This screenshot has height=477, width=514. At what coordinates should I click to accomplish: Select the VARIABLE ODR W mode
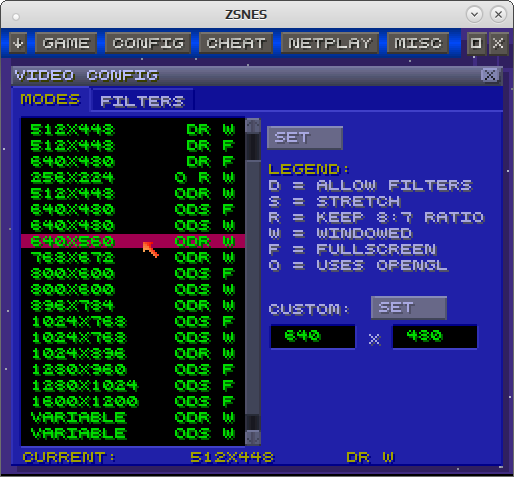[133, 417]
